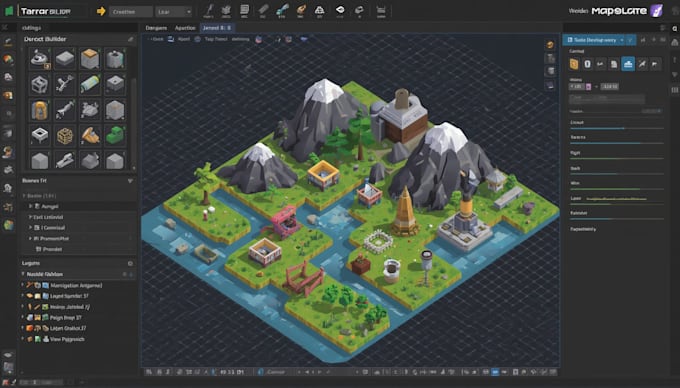Select the green stepped block piece
This screenshot has width=680, height=388.
coord(115,135)
